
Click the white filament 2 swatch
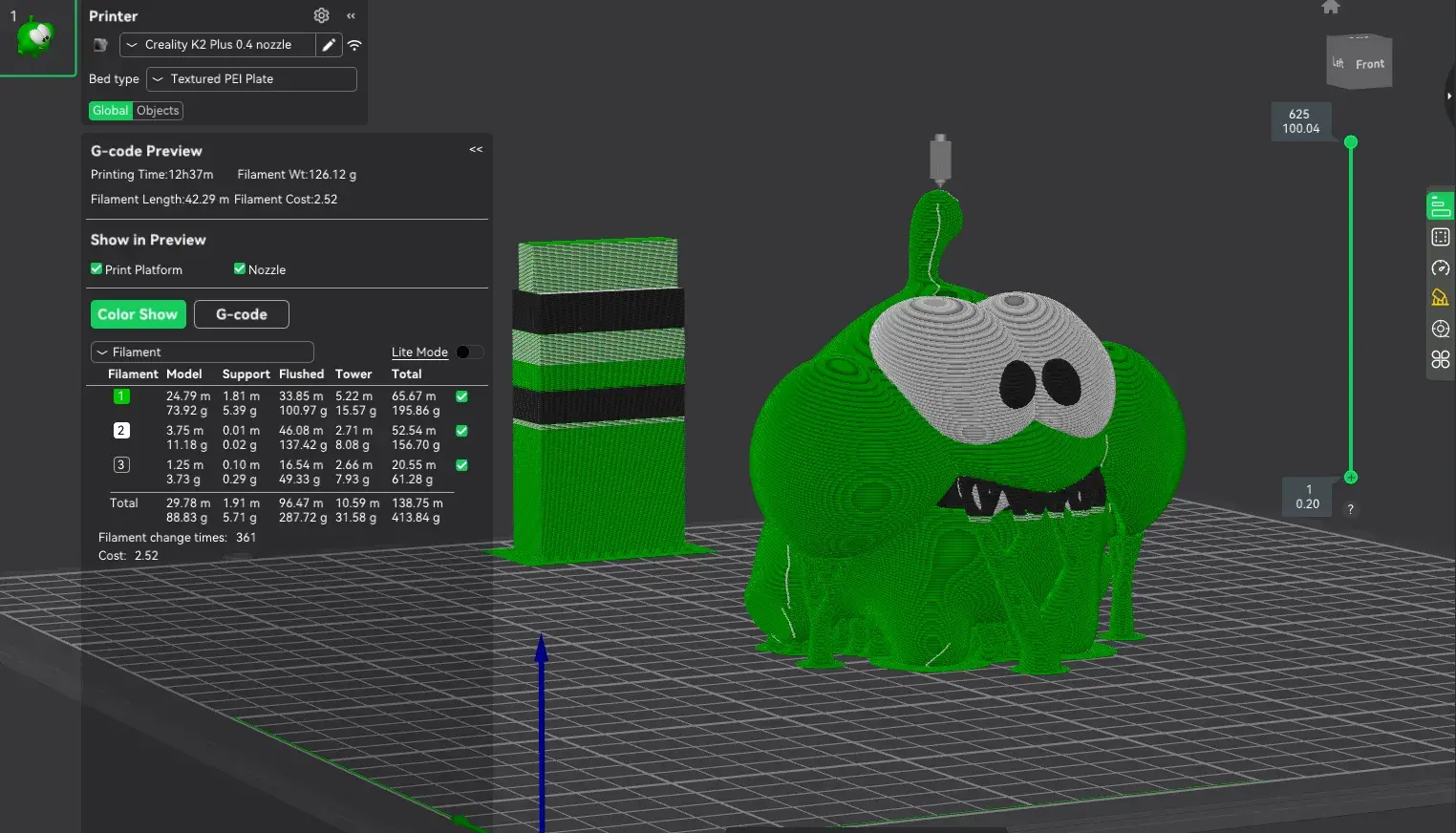coord(121,431)
